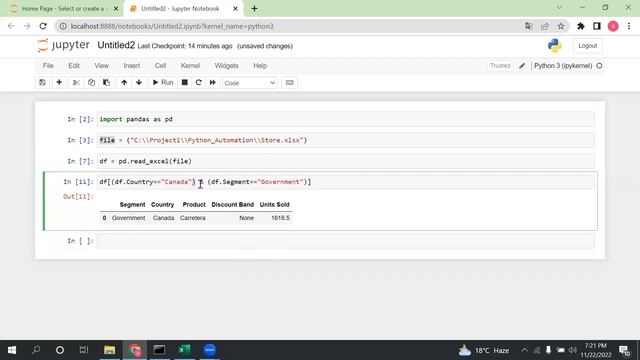Viewport: 640px width, 360px height.
Task: Click the Units Sold value 1618.5
Action: click(280, 218)
